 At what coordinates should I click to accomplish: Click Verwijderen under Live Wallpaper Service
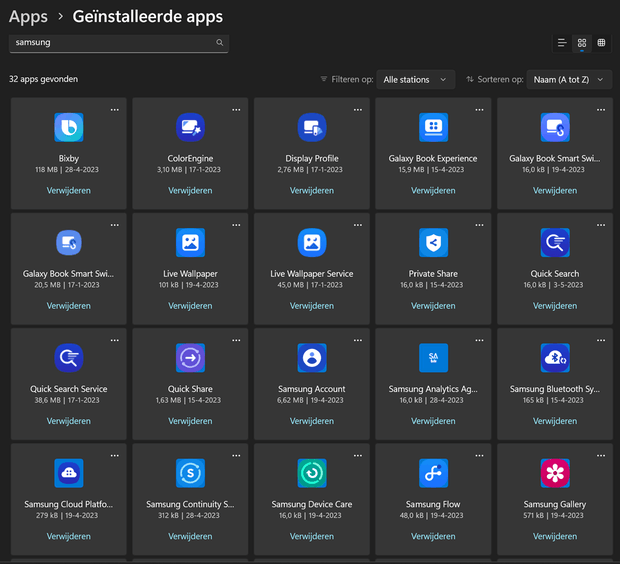312,306
